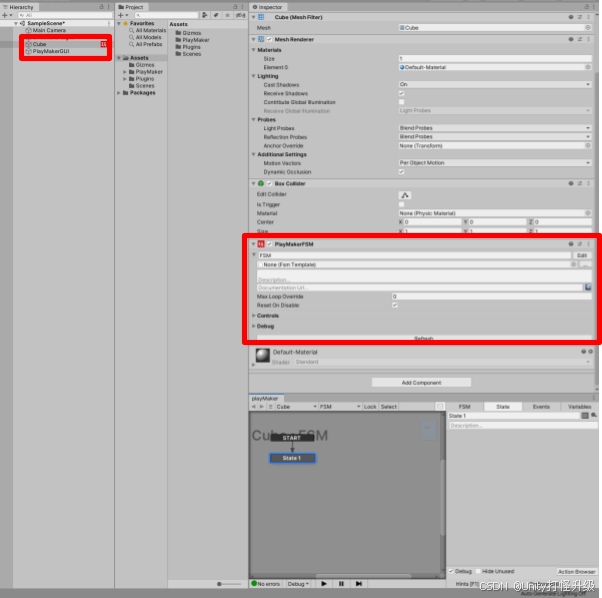Viewport: 602px width, 598px height.
Task: Click the FSM Edit button
Action: point(582,255)
